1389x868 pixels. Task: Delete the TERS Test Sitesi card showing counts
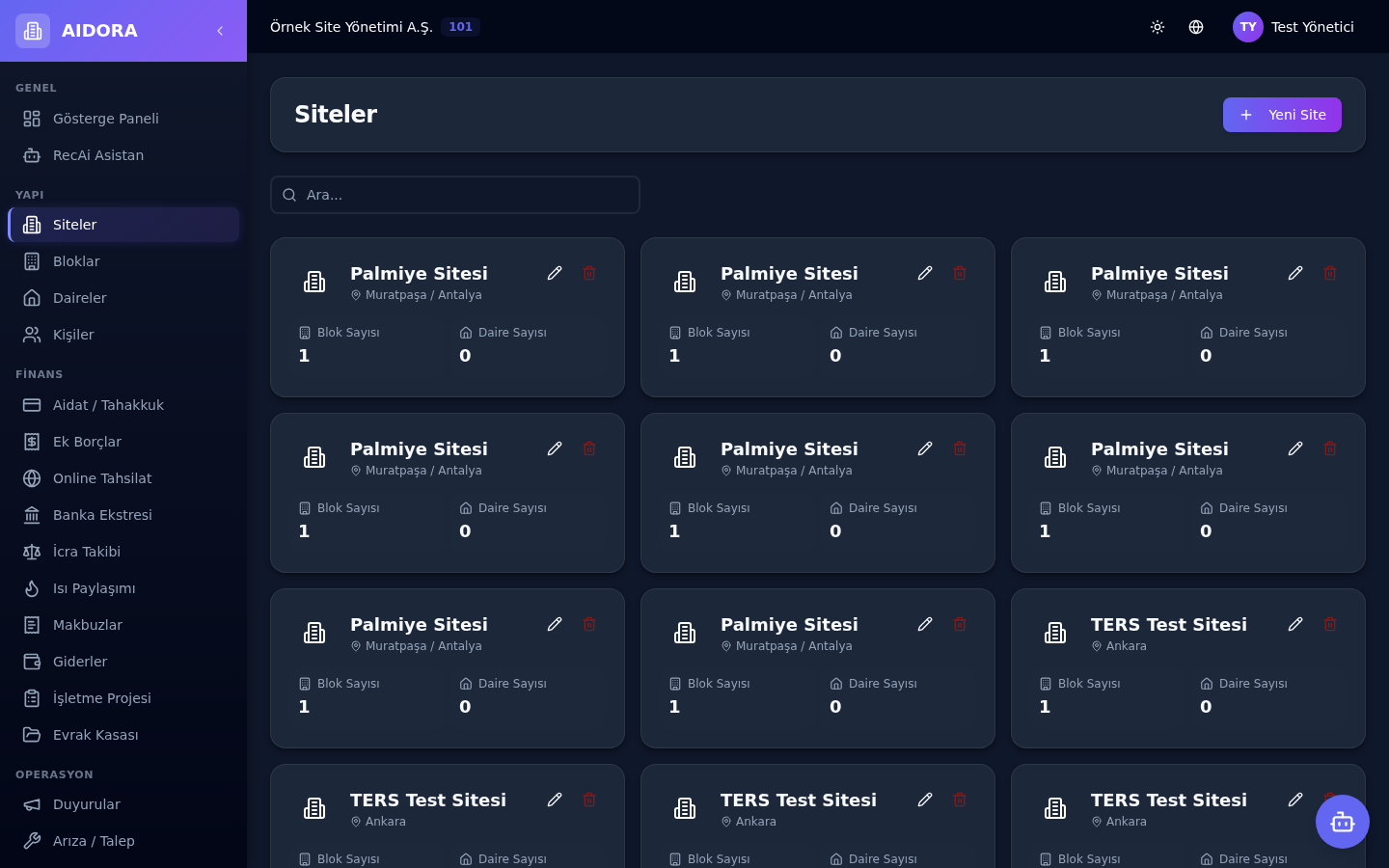tap(1330, 624)
